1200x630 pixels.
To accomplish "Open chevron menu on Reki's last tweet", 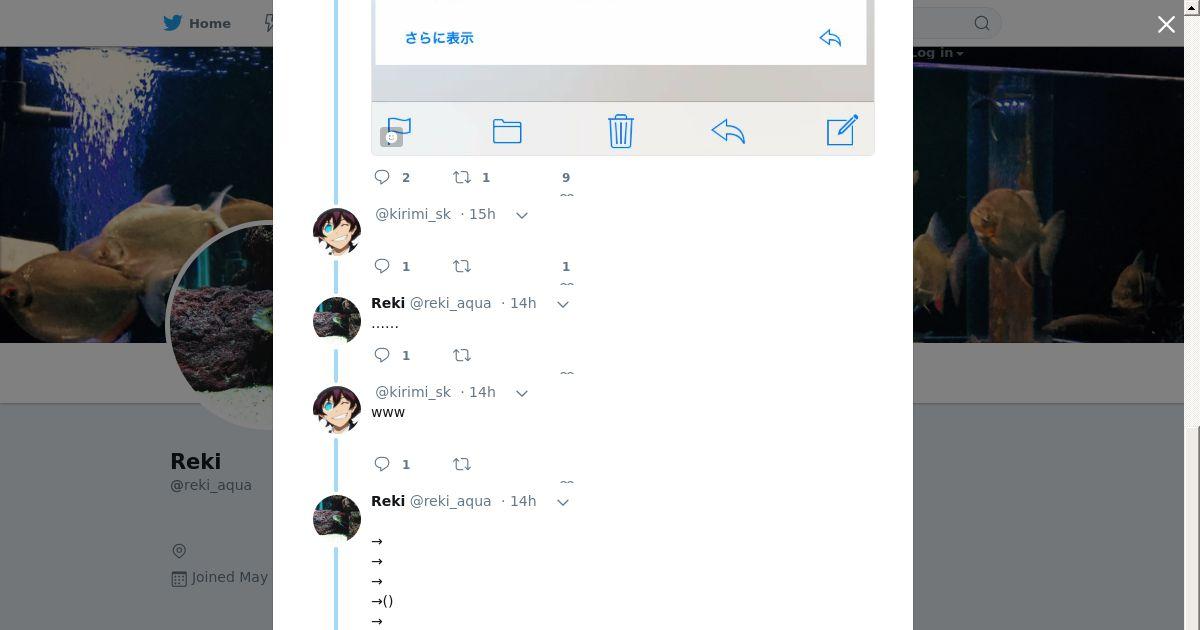I will click(563, 502).
